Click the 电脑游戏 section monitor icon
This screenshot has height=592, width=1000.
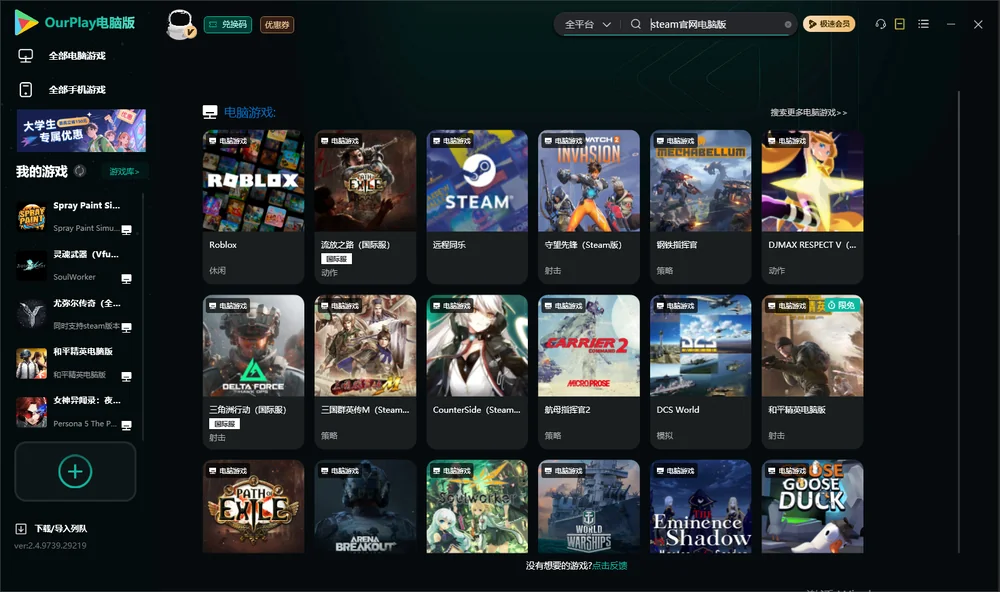coord(210,112)
